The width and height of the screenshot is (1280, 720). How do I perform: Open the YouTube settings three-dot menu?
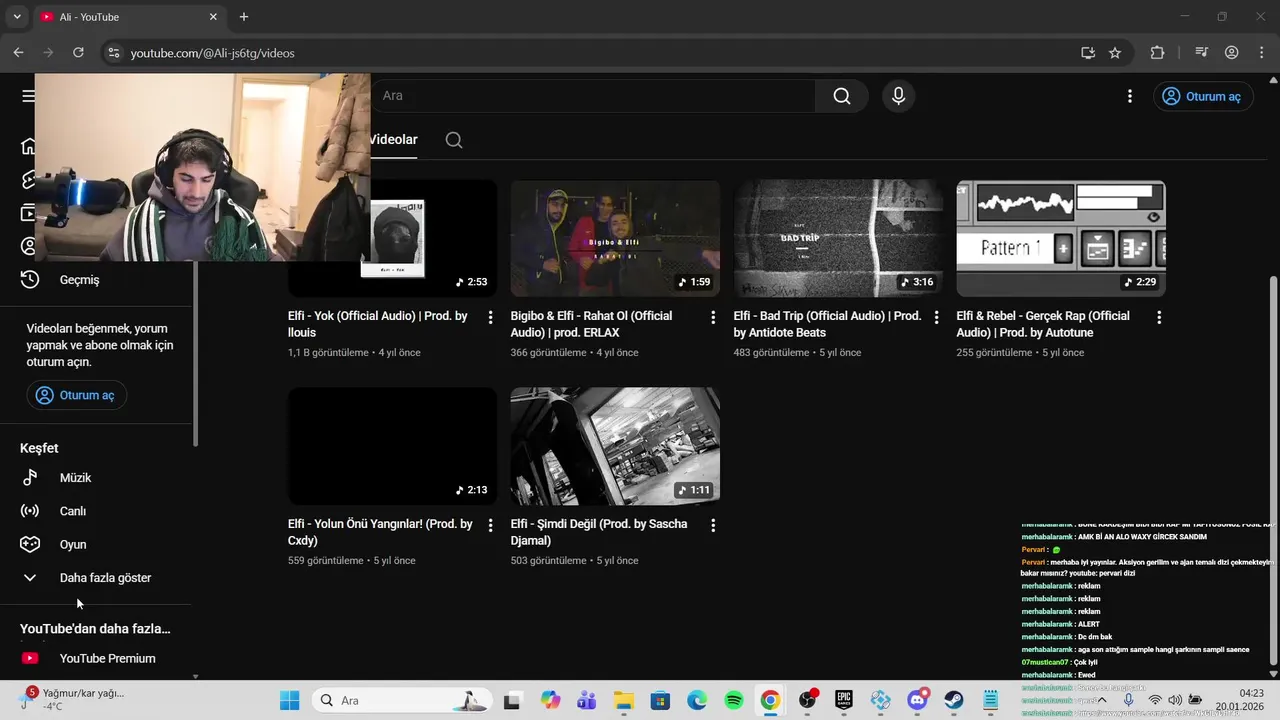click(x=1129, y=96)
